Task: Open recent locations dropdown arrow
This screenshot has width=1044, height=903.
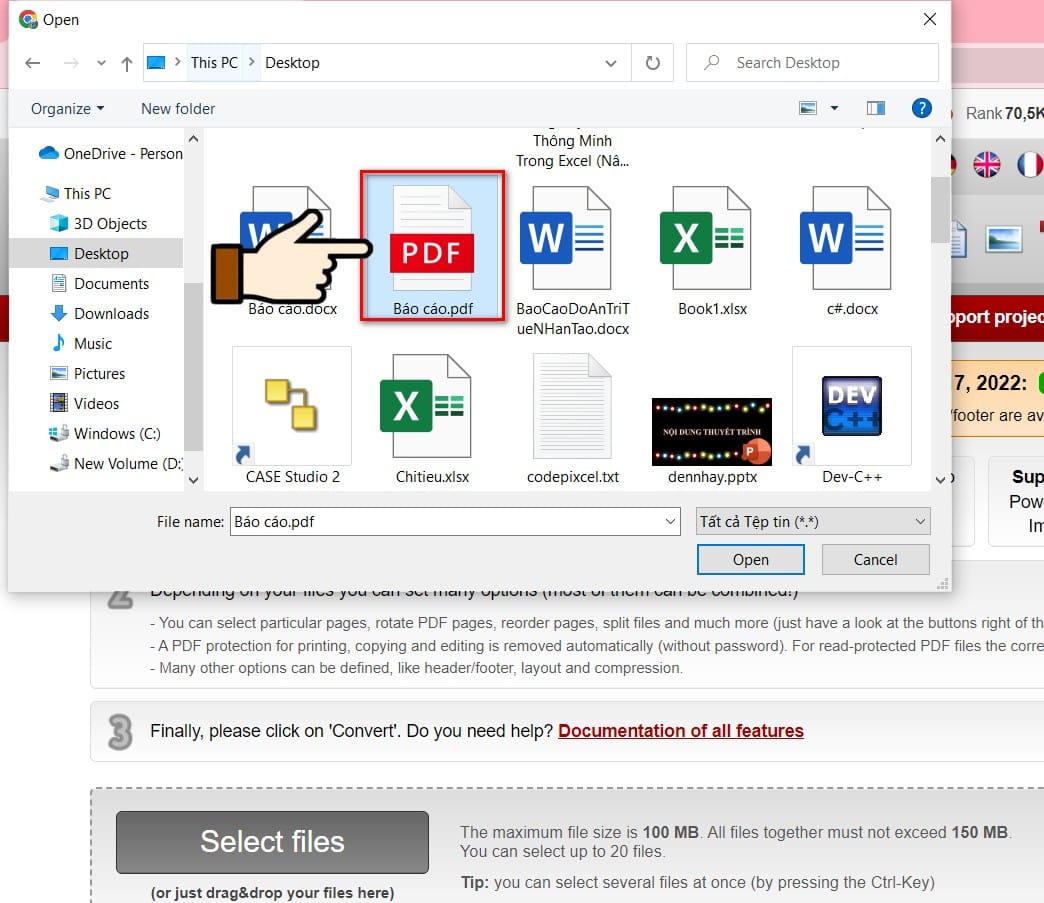Action: pyautogui.click(x=101, y=63)
